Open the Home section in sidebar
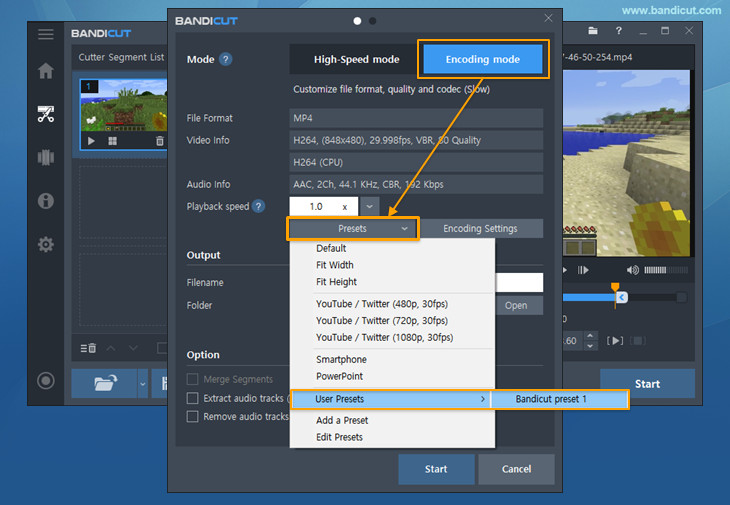Image resolution: width=730 pixels, height=505 pixels. tap(45, 71)
